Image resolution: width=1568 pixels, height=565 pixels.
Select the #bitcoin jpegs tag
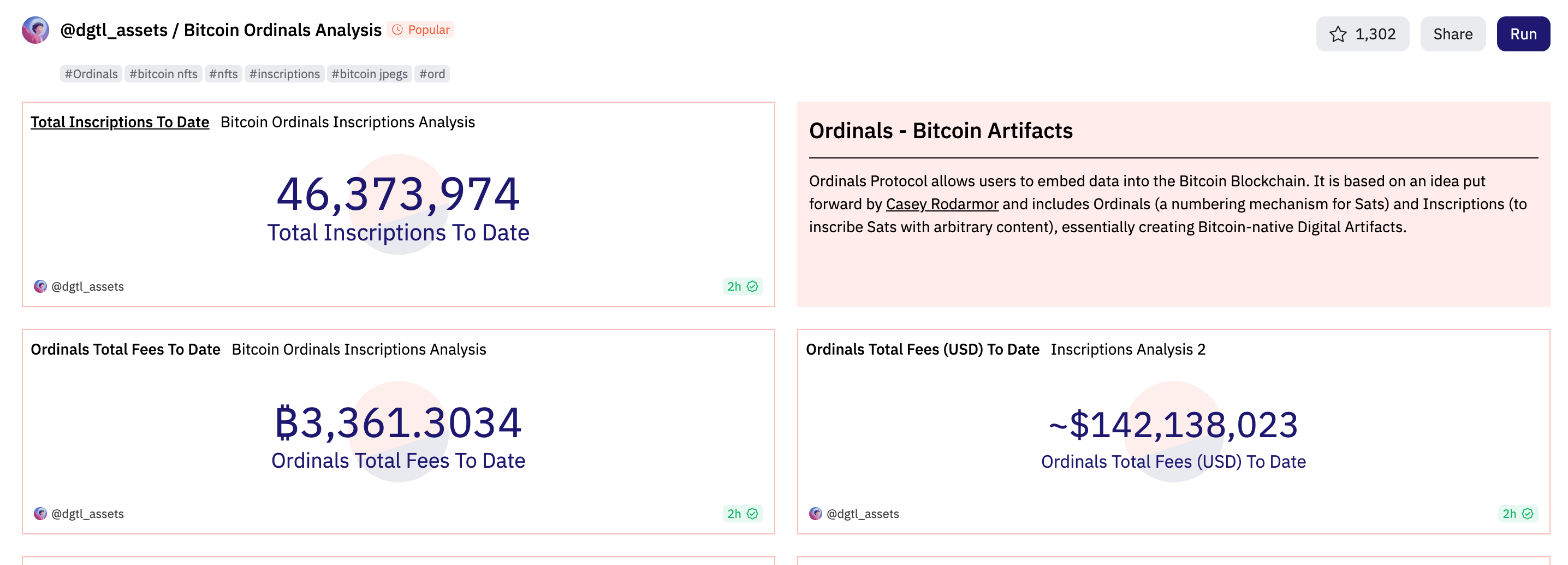point(370,74)
